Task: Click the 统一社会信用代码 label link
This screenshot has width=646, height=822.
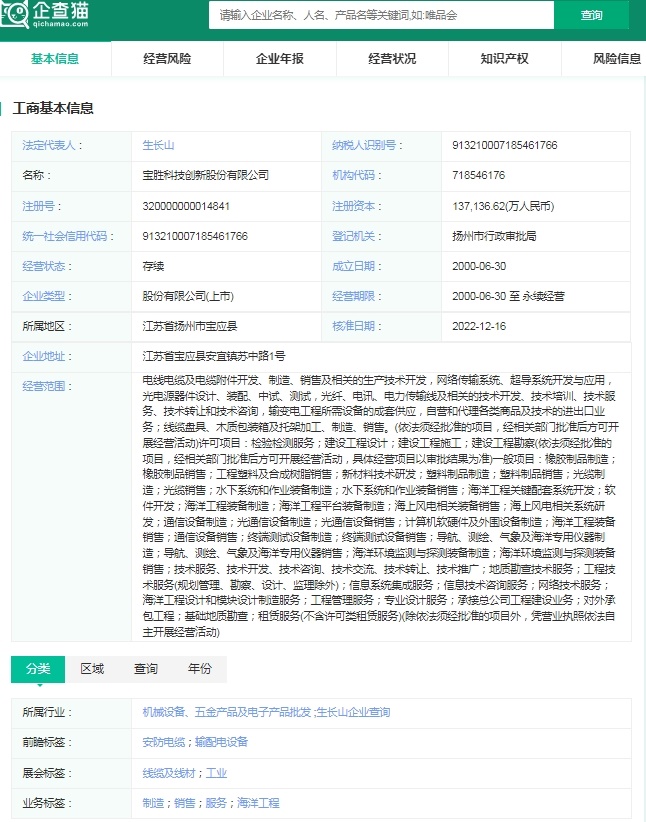Action: tap(64, 236)
